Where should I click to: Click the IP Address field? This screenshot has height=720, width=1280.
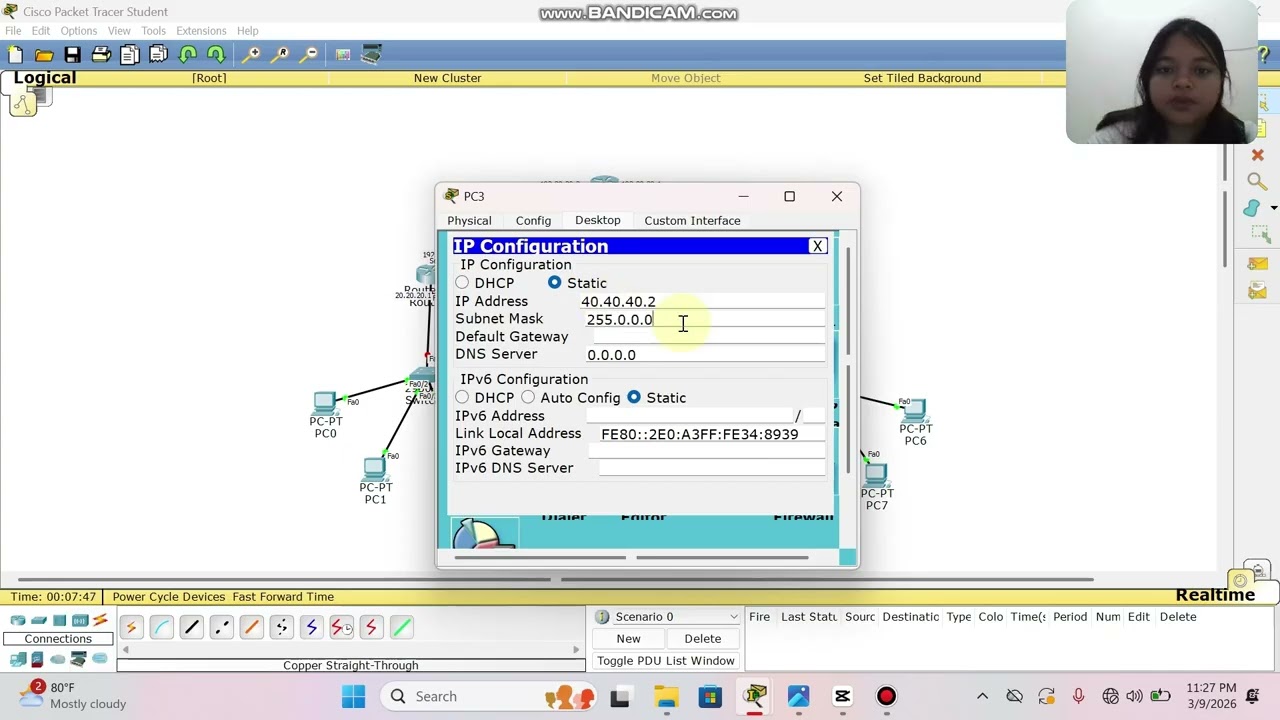[x=702, y=301]
